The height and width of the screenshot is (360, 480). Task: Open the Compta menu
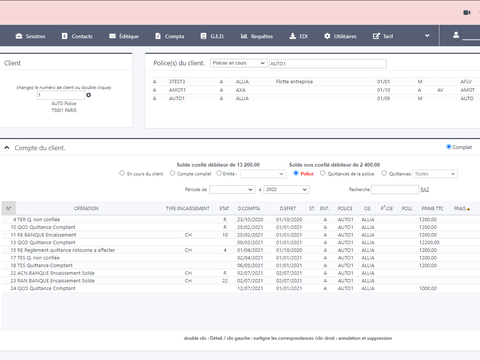tap(170, 36)
